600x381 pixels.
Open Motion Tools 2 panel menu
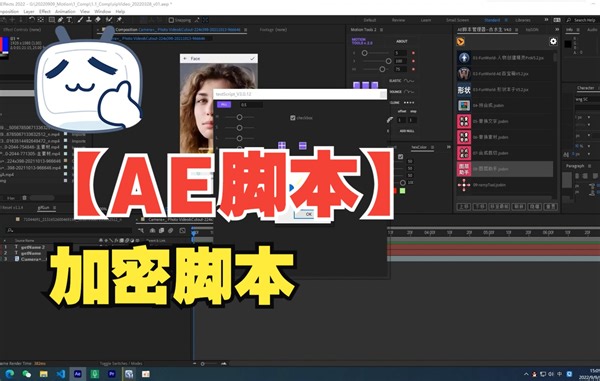(382, 29)
